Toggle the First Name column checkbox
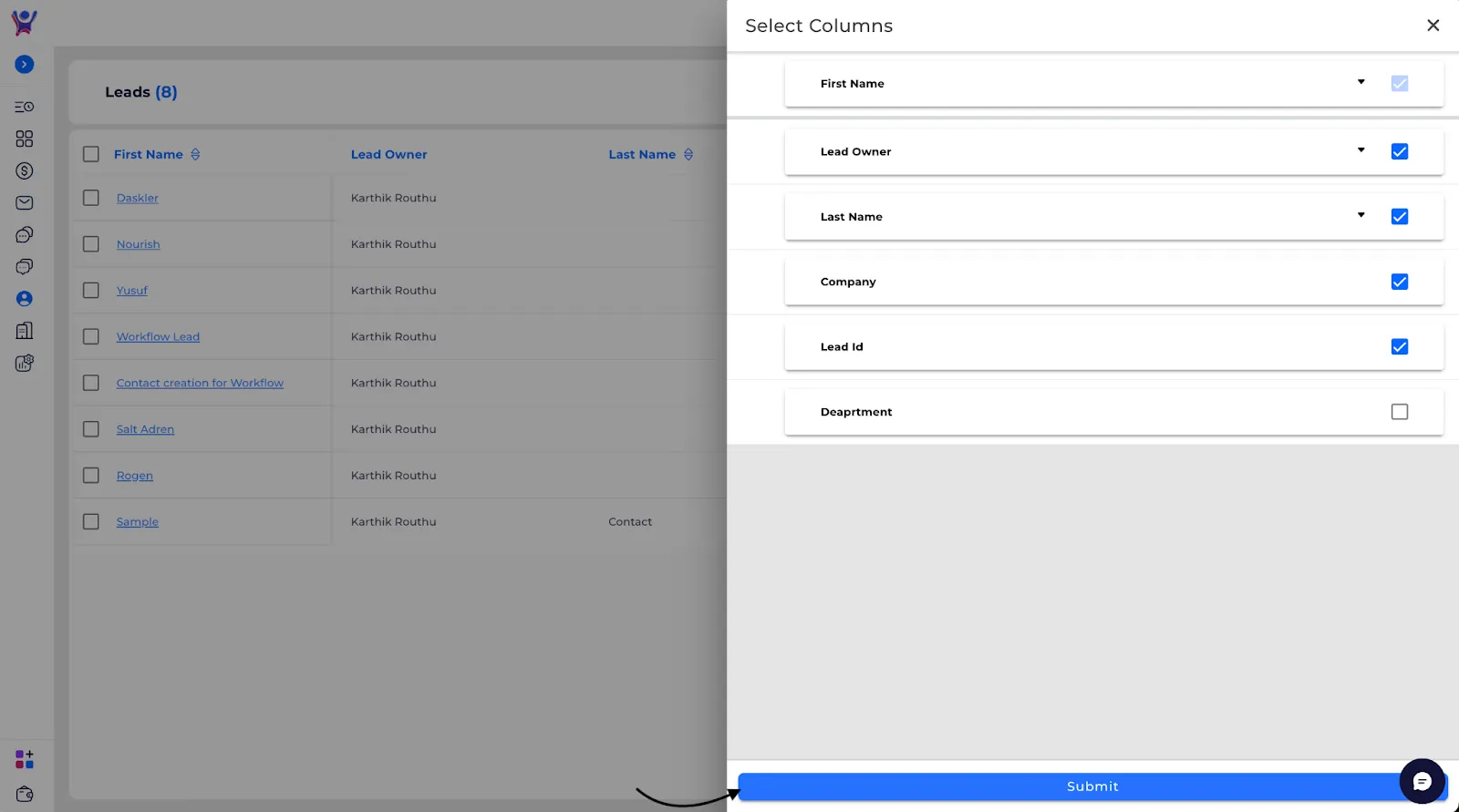The image size is (1459, 812). [1400, 83]
